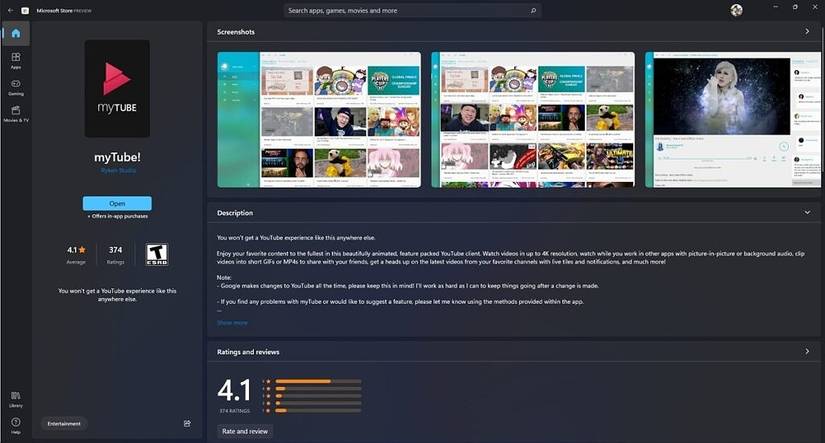Expand Ratings and reviews chevron
The image size is (825, 443).
click(x=807, y=351)
